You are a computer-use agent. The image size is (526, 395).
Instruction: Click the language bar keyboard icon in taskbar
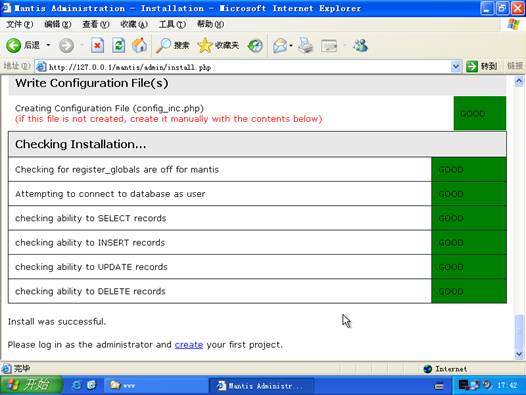pyautogui.click(x=439, y=386)
